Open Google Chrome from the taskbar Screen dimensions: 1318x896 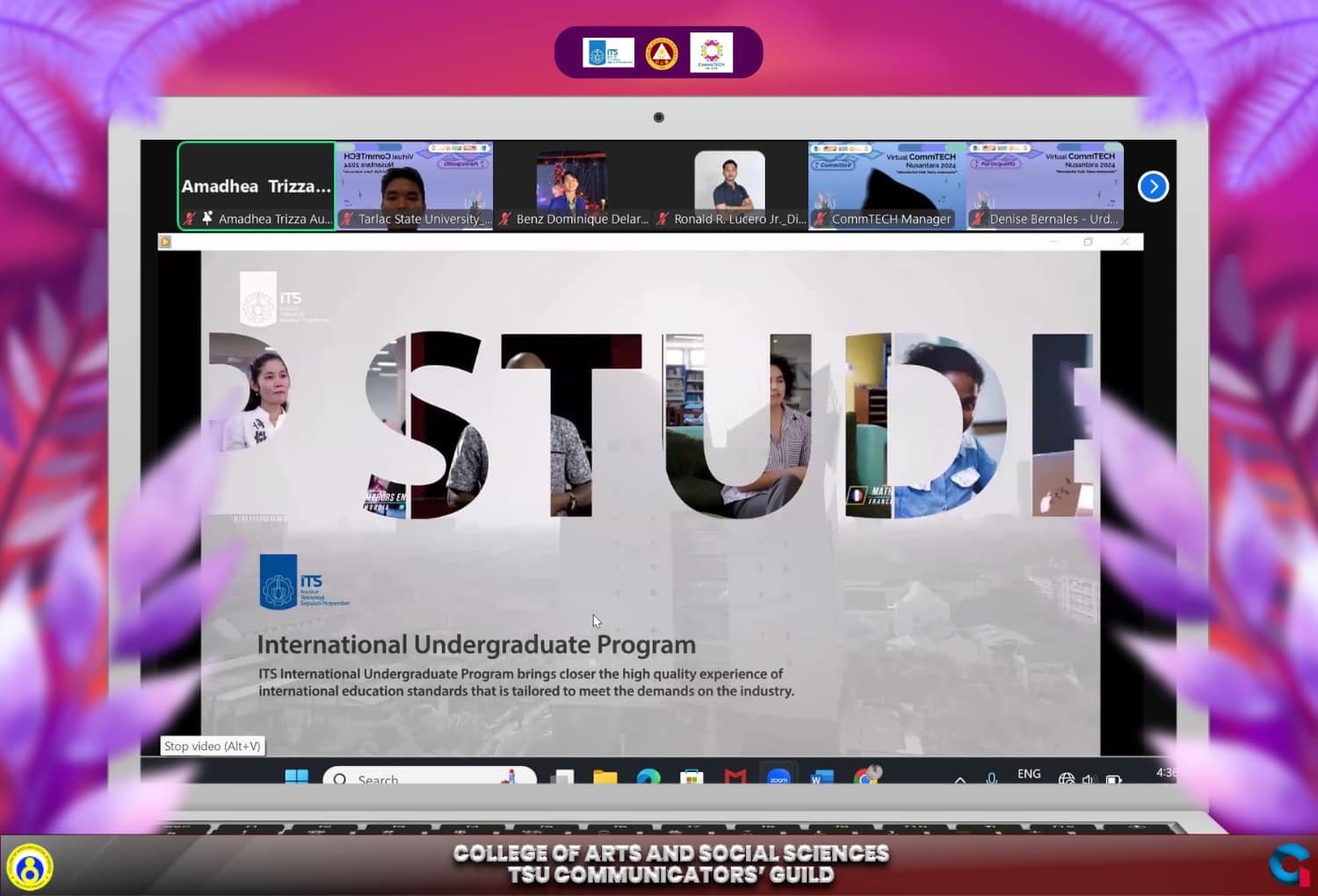865,777
